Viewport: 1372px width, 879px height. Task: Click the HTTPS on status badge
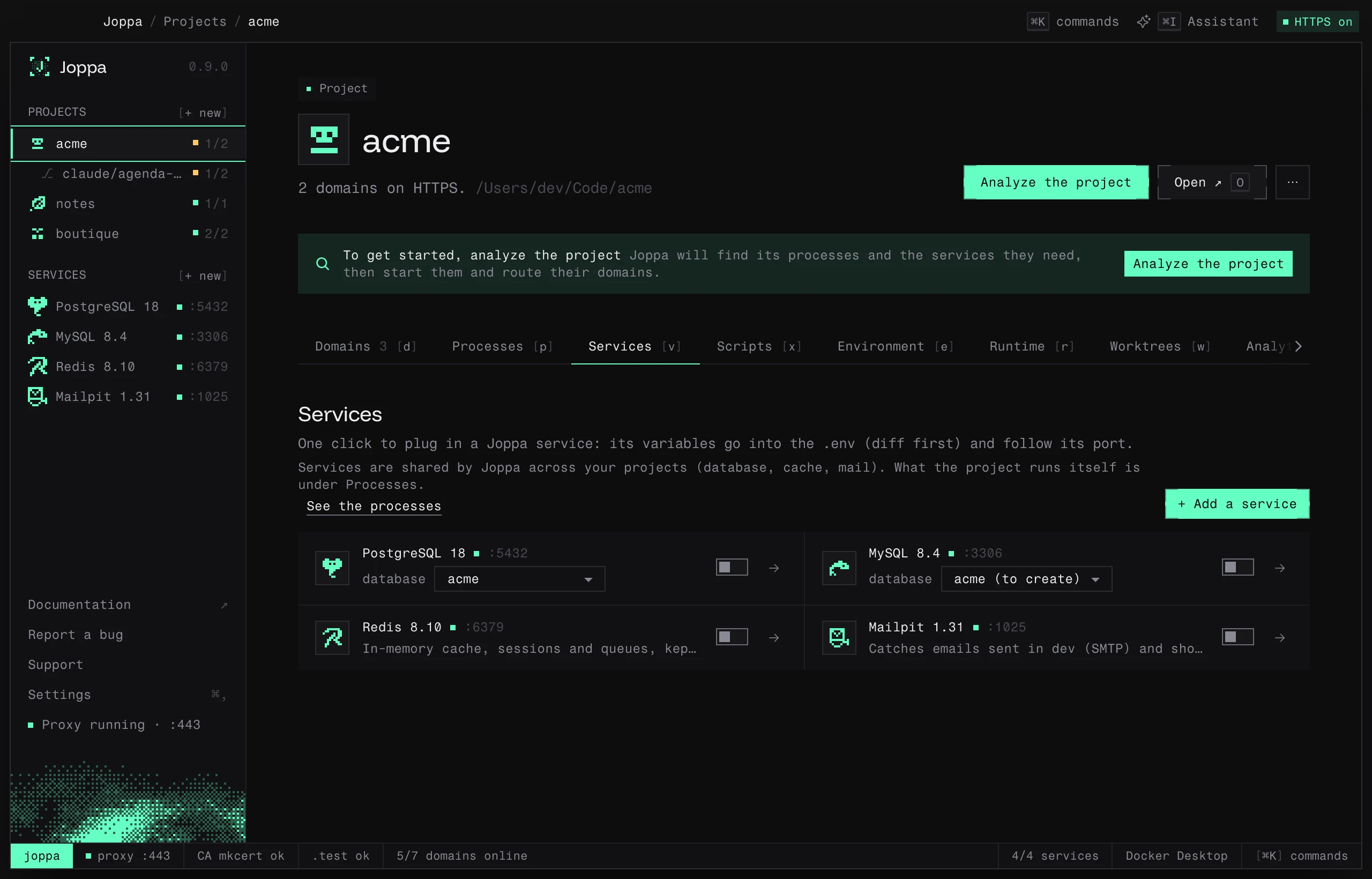[1317, 21]
